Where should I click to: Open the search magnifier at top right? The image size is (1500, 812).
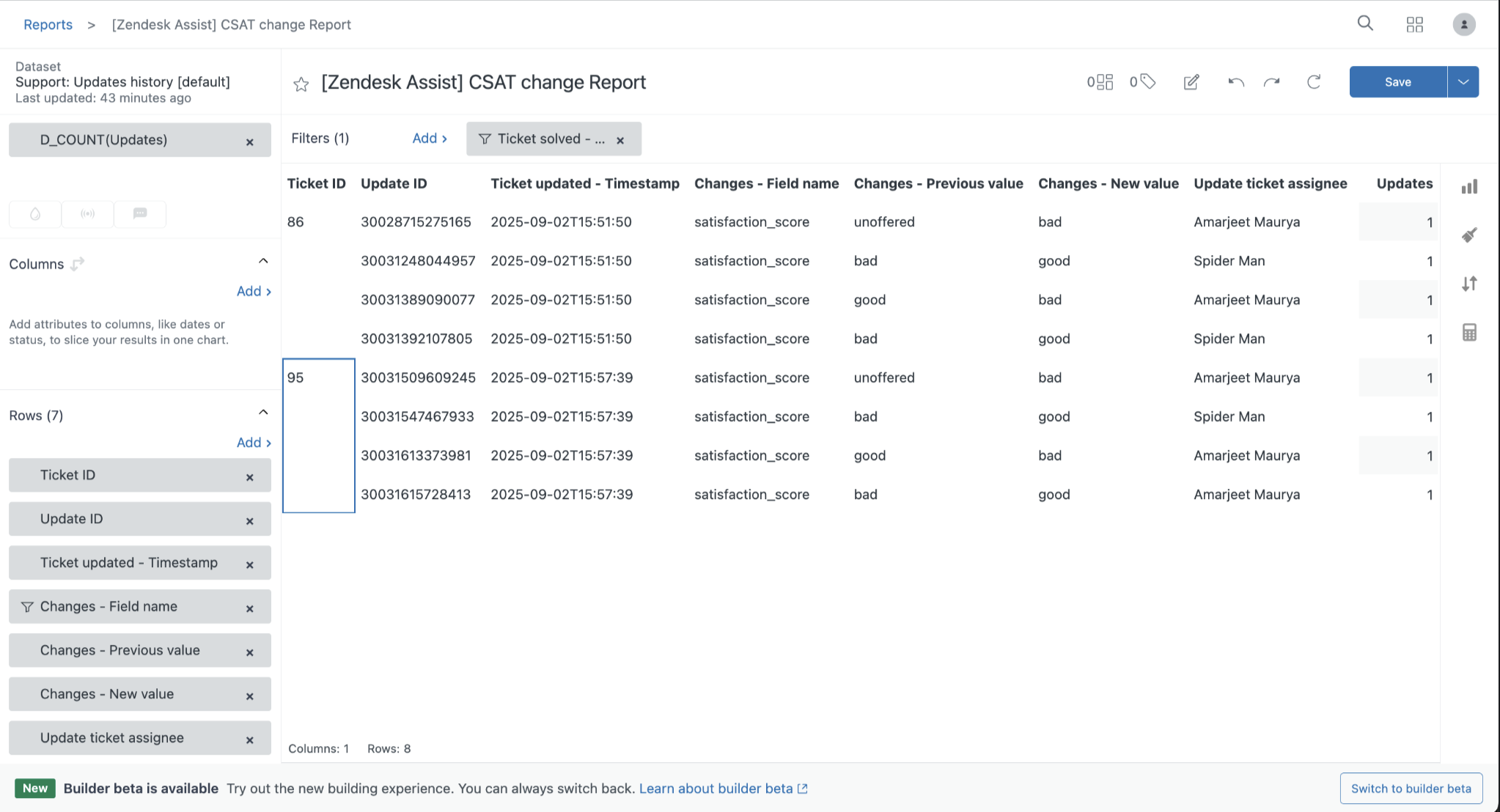1365,23
